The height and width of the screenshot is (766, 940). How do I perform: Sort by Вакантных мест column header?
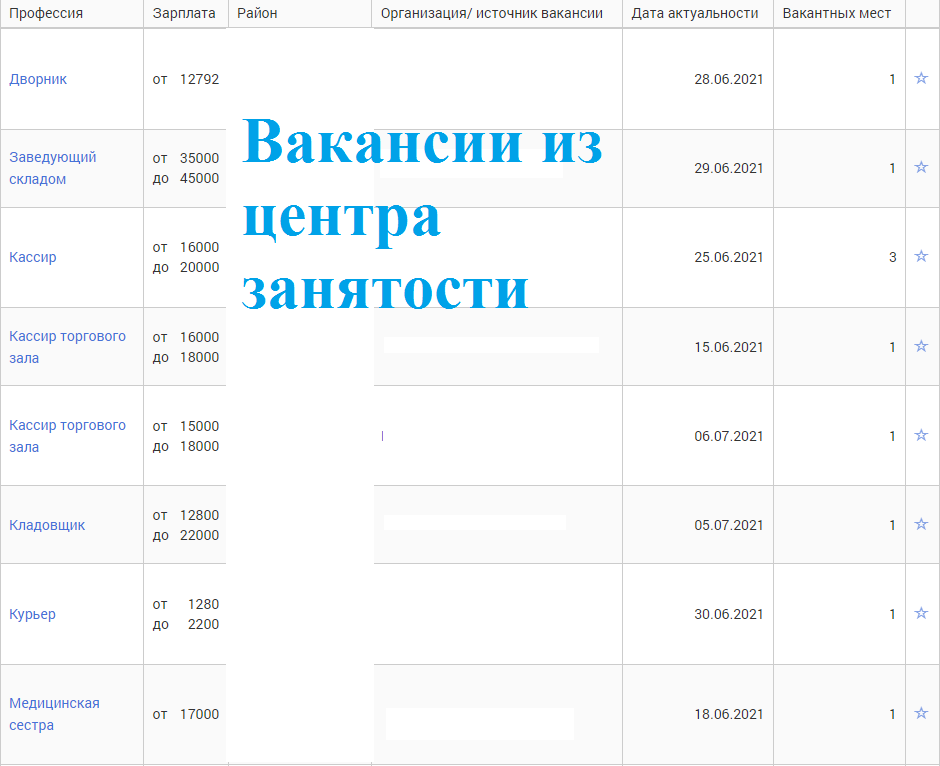836,13
